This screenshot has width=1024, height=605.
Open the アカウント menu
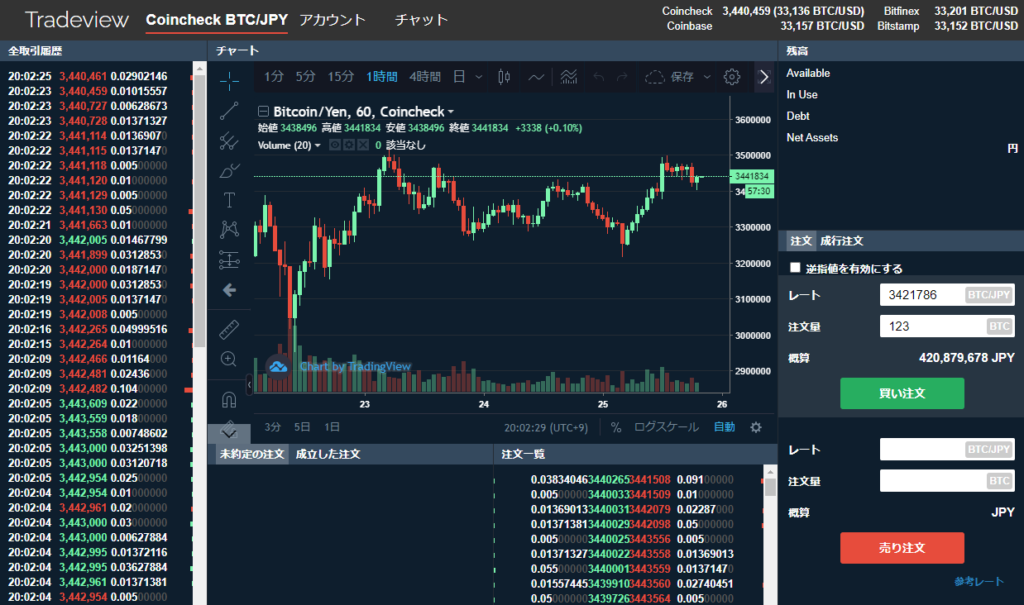(332, 20)
